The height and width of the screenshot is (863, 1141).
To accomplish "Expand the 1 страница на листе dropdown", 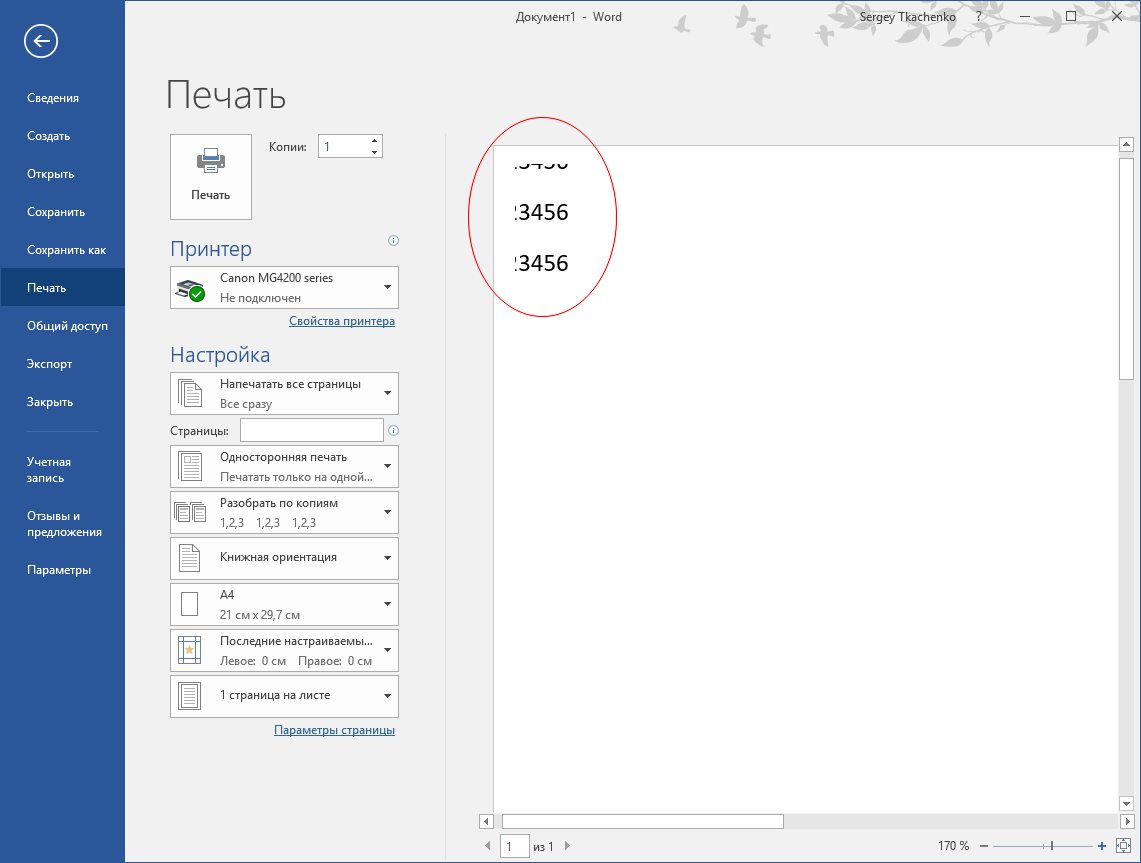I will coord(387,696).
